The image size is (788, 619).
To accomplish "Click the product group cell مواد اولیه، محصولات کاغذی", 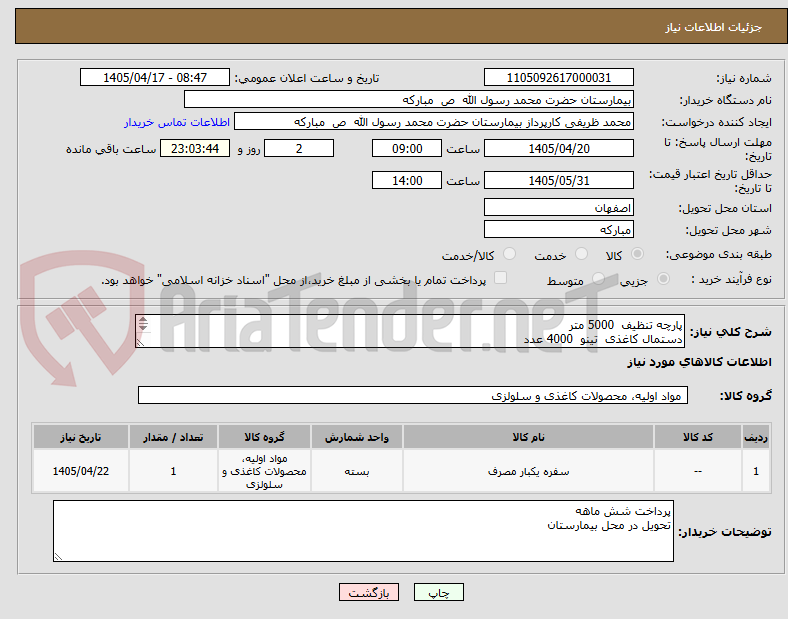I will pyautogui.click(x=264, y=471).
